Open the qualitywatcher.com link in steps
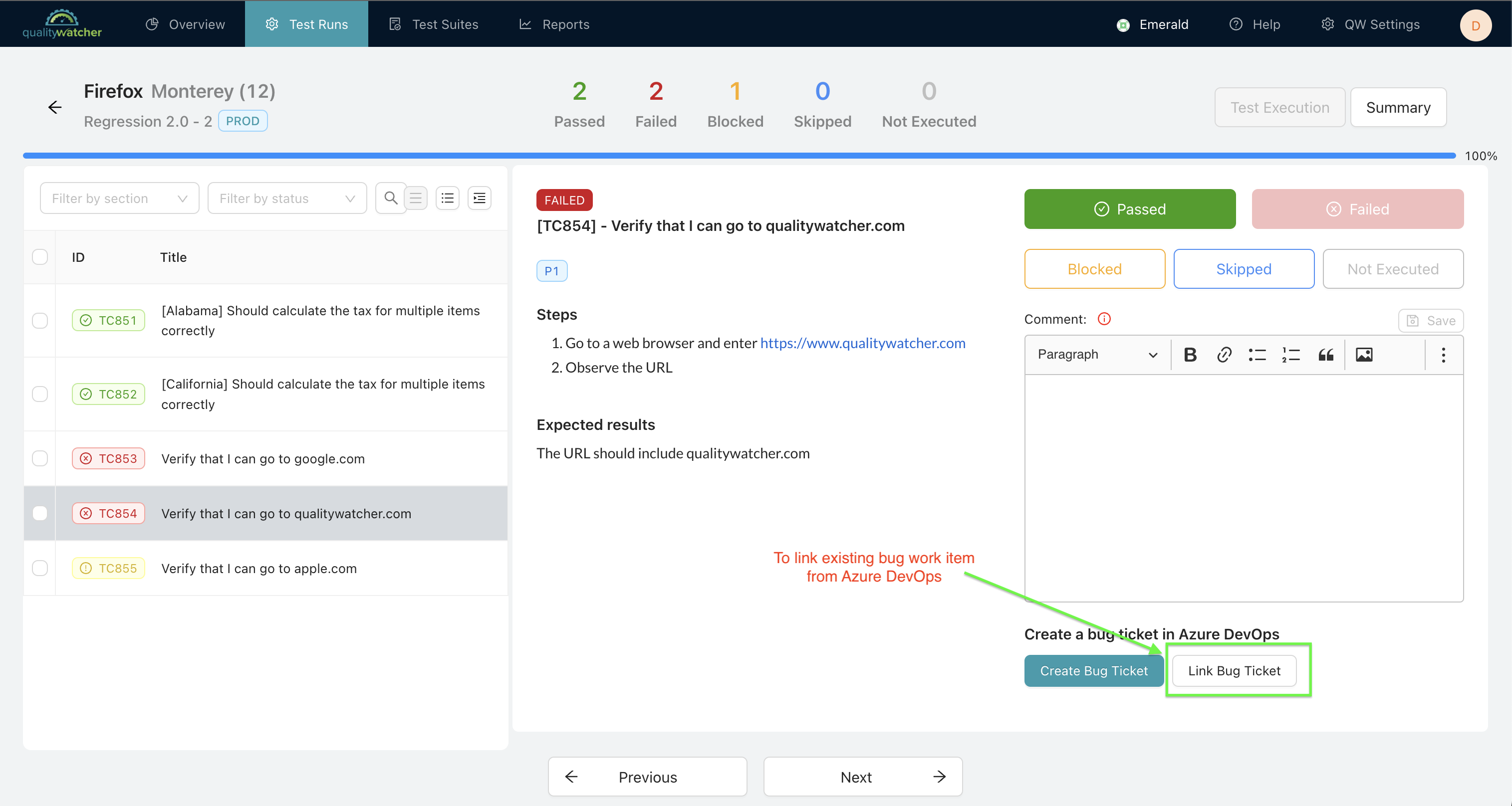This screenshot has width=1512, height=806. click(863, 343)
